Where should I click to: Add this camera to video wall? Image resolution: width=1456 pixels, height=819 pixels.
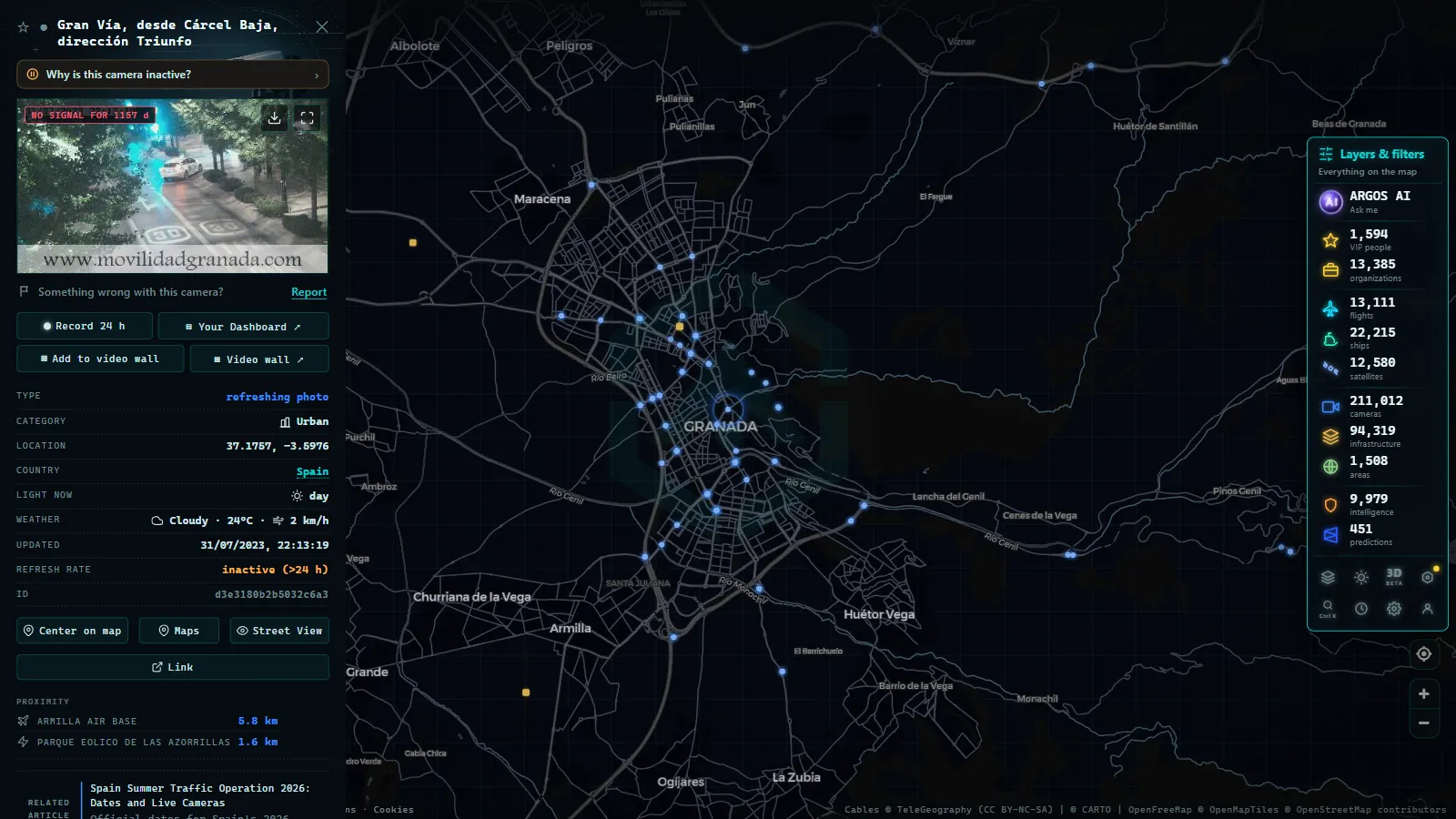pos(100,359)
